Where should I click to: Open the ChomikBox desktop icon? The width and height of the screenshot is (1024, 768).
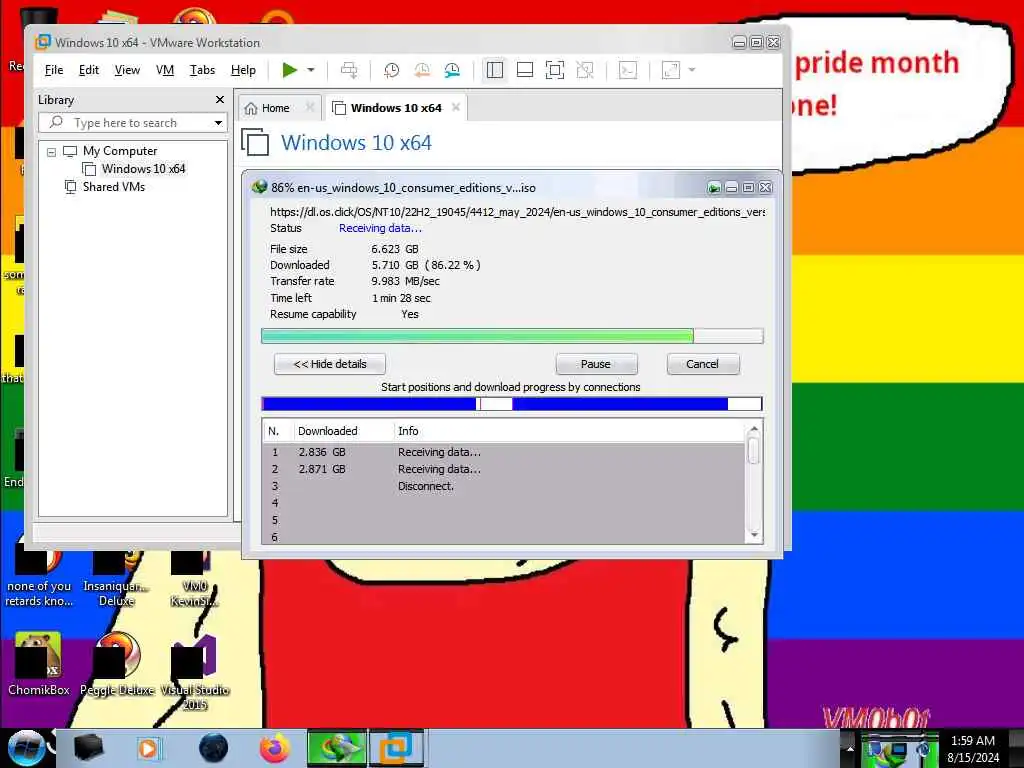tap(39, 665)
